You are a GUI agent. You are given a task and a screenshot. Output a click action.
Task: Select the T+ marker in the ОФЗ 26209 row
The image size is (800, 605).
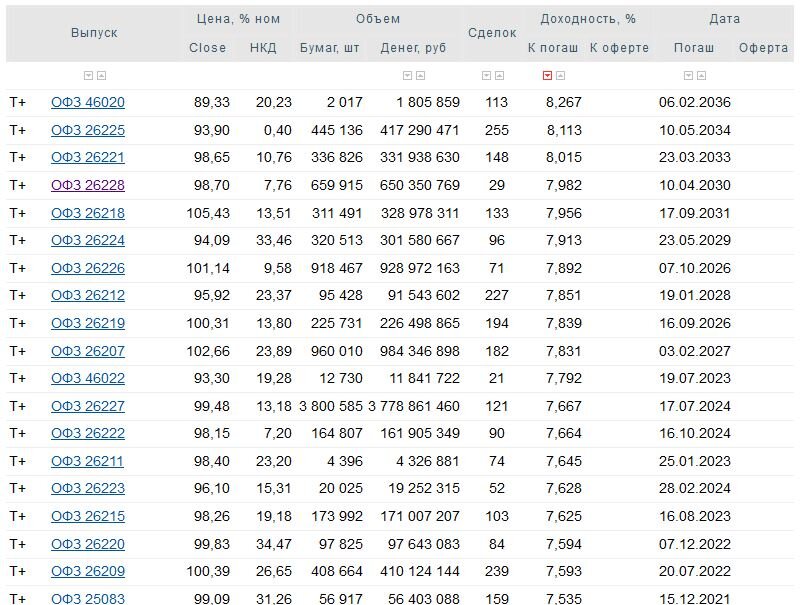coord(17,571)
